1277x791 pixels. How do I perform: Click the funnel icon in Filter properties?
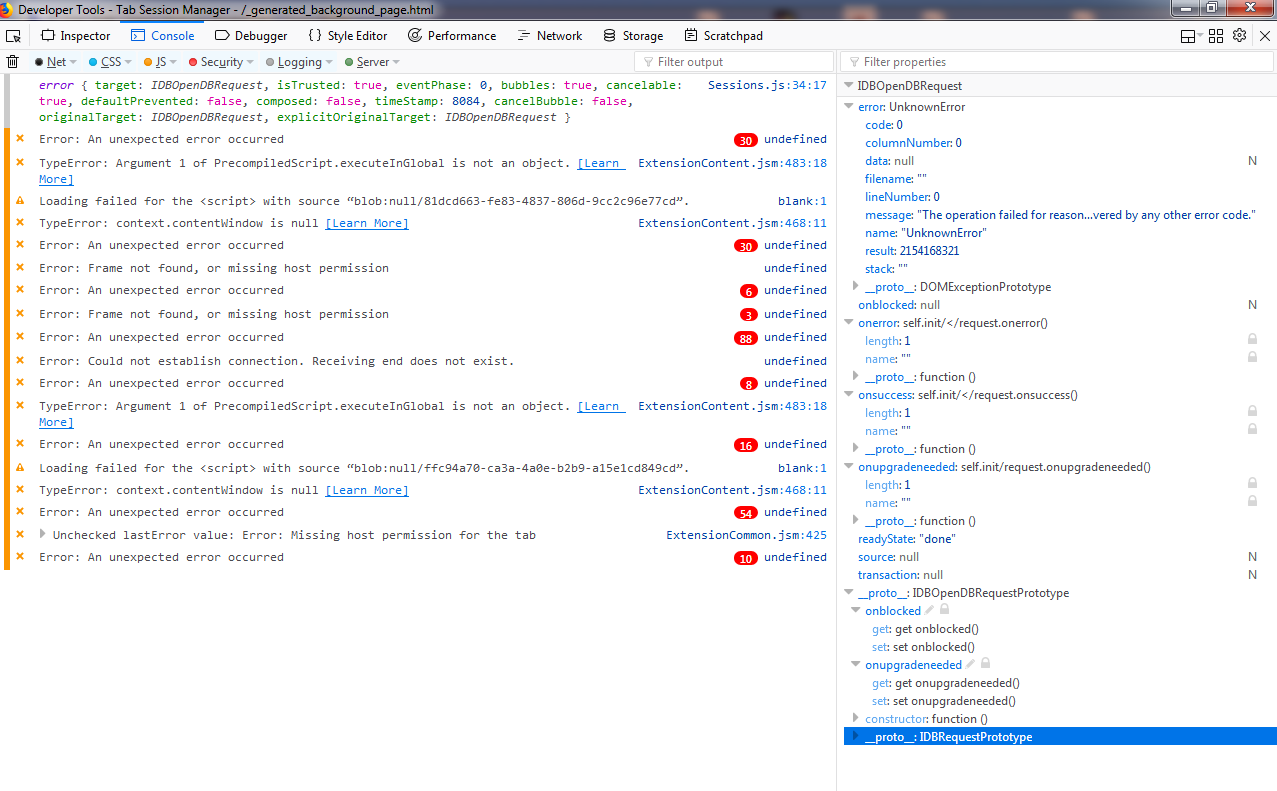[x=853, y=62]
